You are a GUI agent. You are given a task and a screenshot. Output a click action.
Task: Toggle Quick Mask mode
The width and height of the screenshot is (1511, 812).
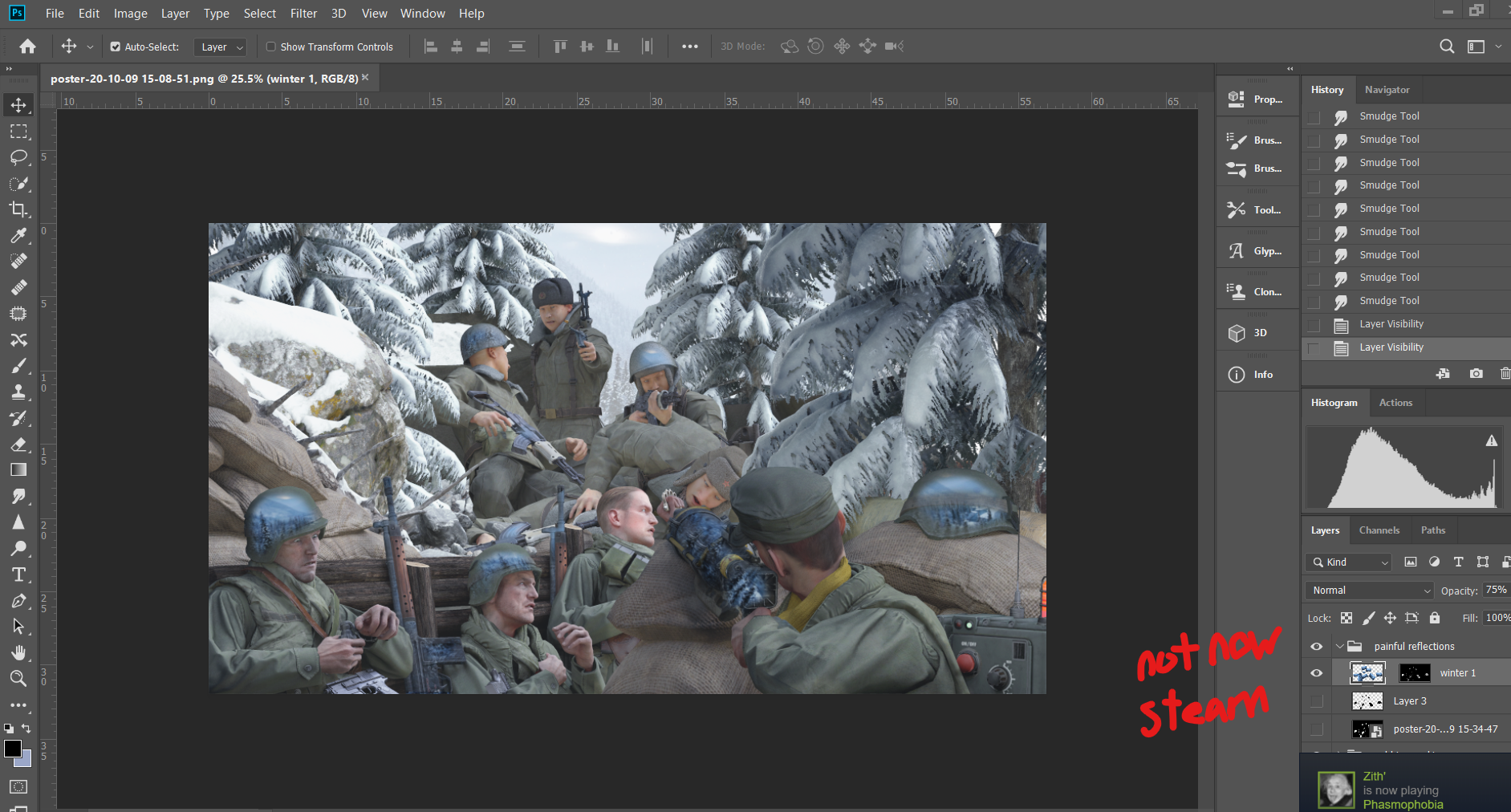pos(18,787)
